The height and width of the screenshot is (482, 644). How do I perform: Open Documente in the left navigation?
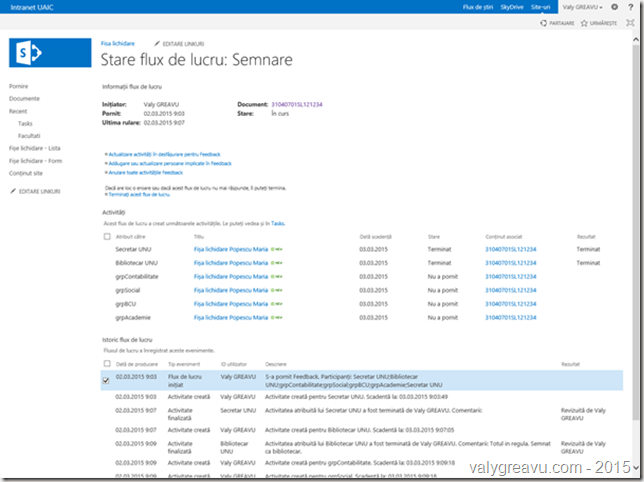(24, 99)
